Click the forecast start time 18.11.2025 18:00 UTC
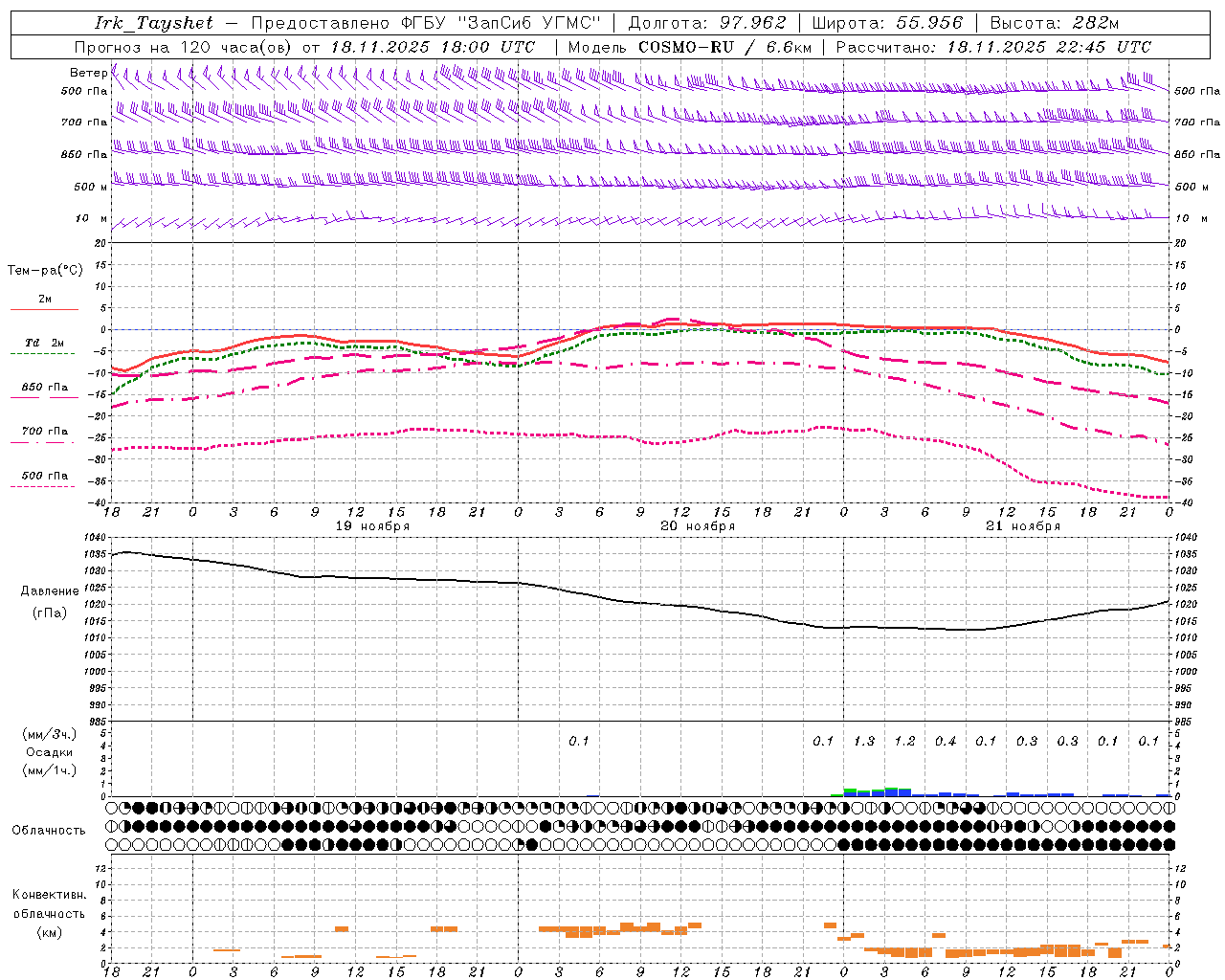 coord(433,47)
